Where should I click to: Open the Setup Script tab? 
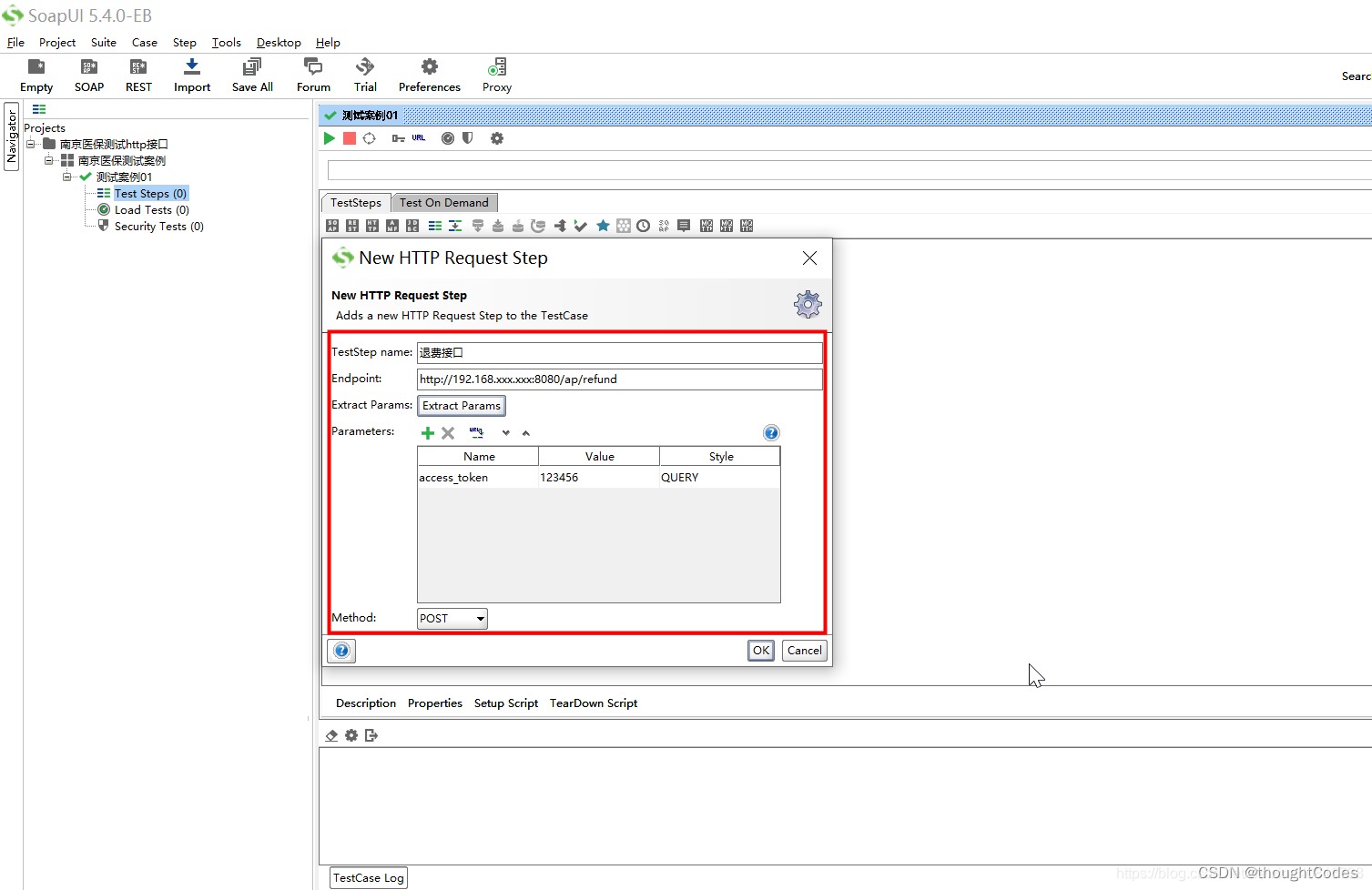(x=506, y=703)
